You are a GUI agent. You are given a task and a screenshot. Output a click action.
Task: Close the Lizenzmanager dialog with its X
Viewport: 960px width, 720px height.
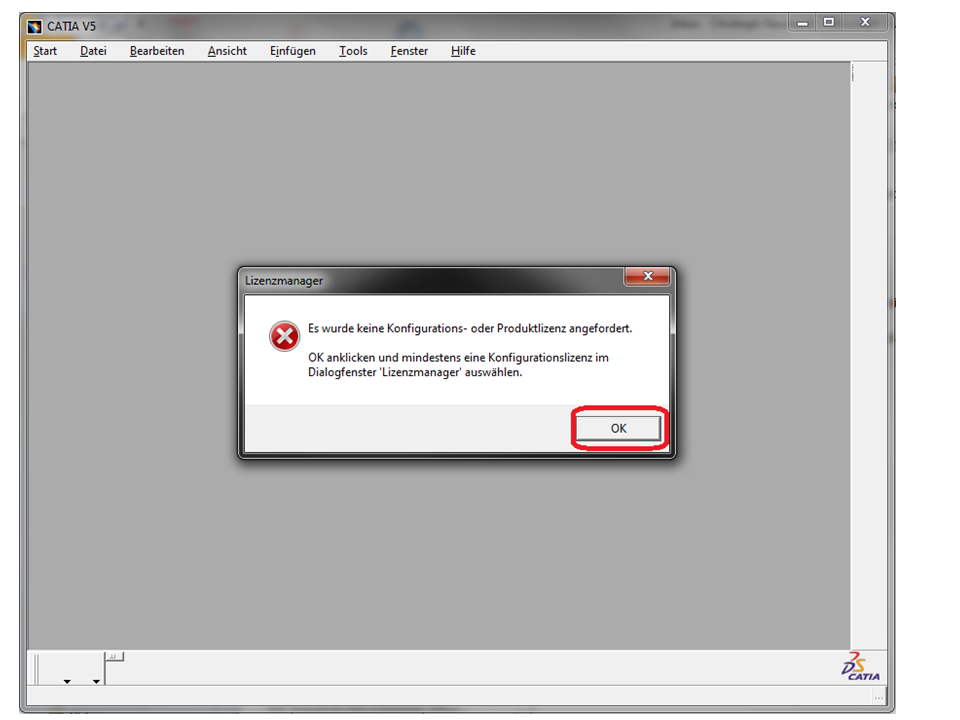(648, 276)
